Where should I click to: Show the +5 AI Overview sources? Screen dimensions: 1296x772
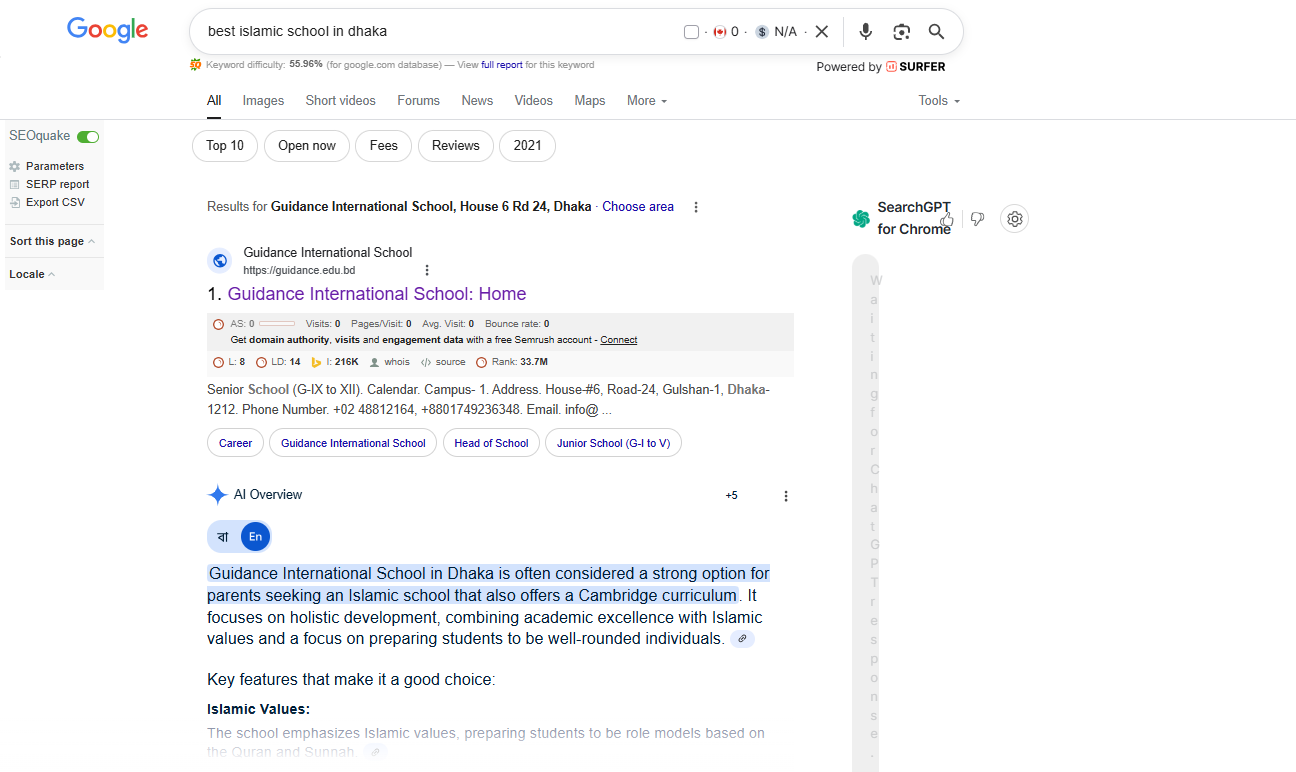[732, 495]
